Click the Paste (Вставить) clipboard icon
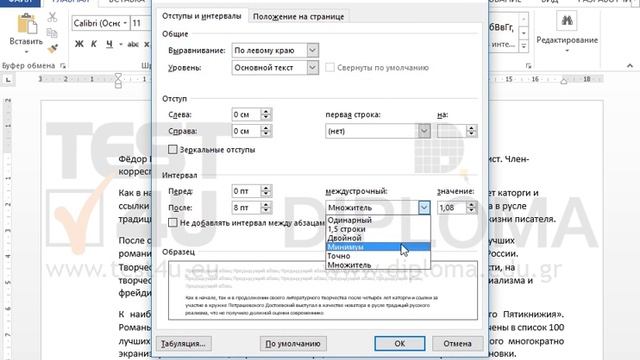This screenshot has width=640, height=360. 27,24
